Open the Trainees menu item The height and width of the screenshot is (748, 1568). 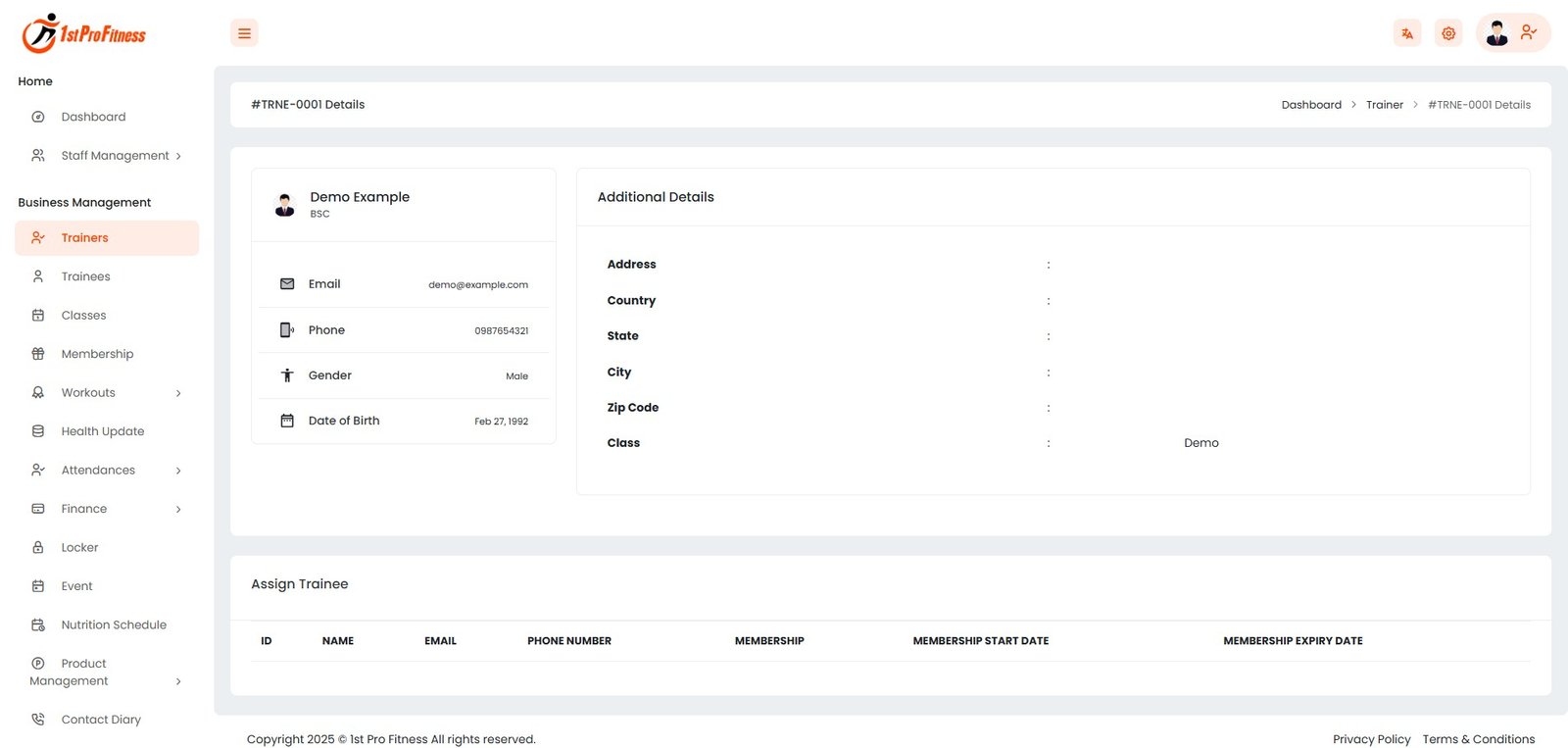click(x=85, y=276)
